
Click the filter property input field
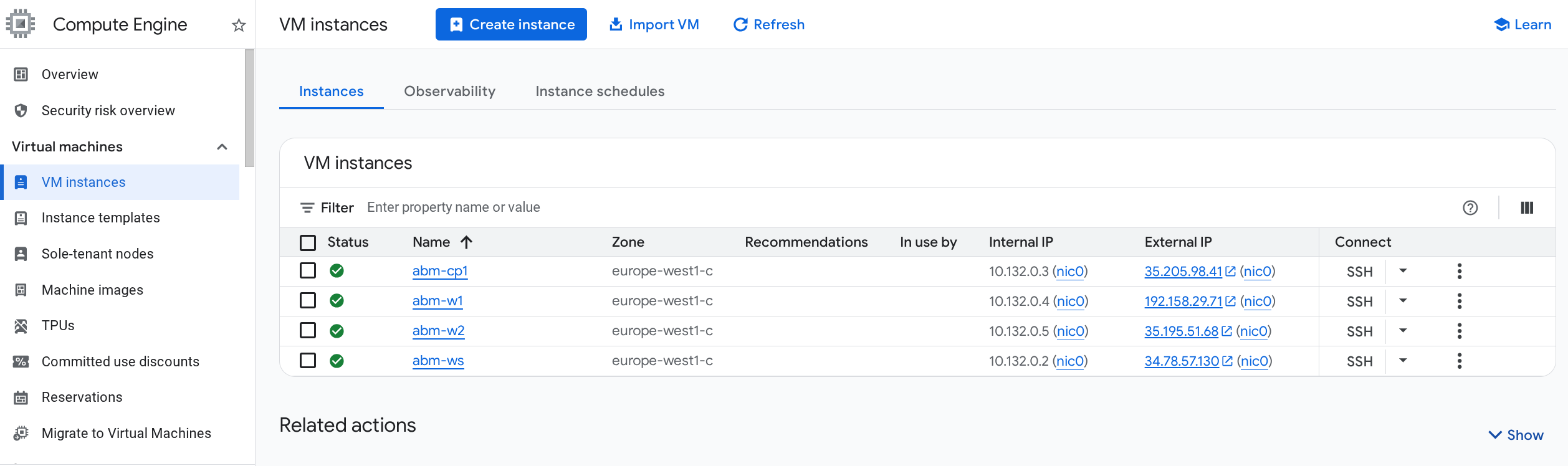[x=904, y=207]
